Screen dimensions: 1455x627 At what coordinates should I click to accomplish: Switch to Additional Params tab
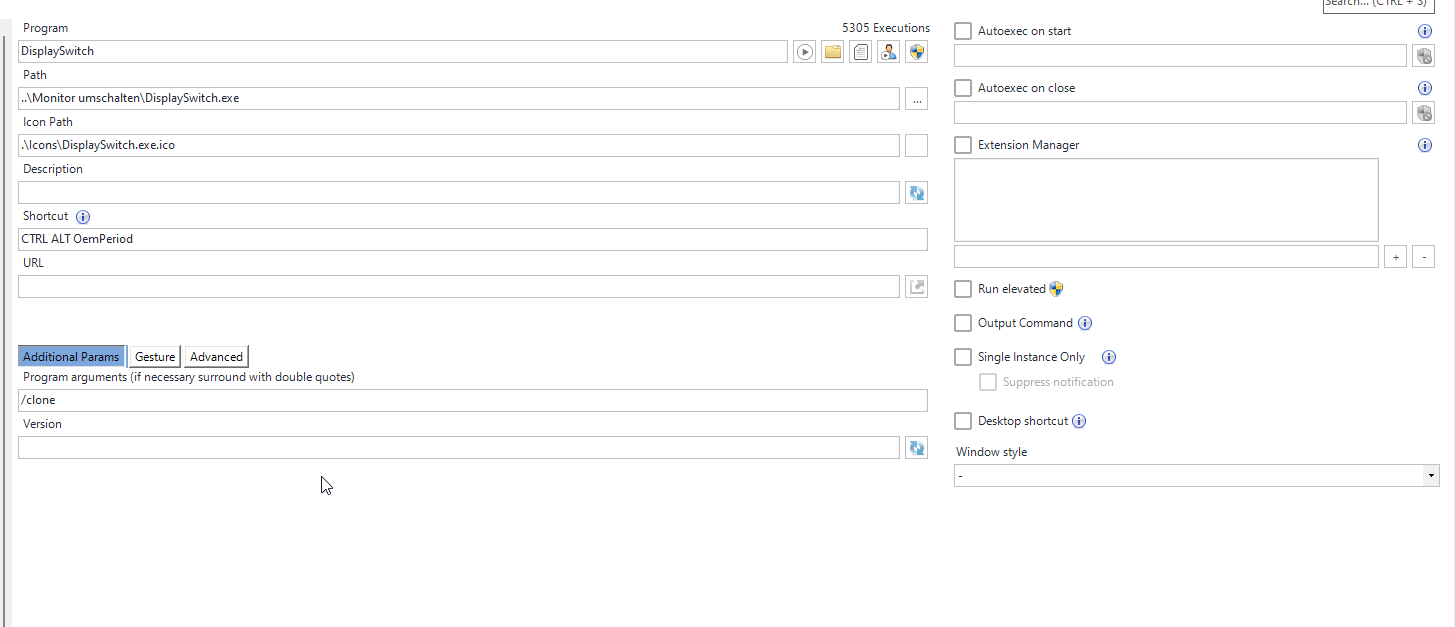[72, 357]
